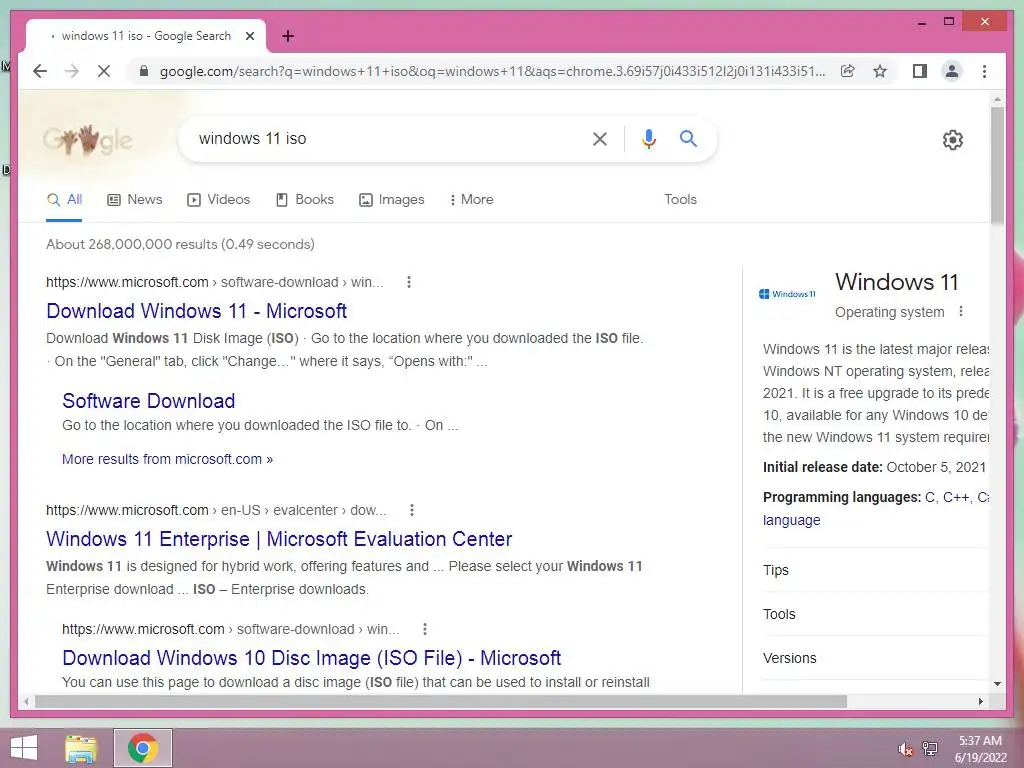This screenshot has height=768, width=1024.
Task: Clear the search box with X
Action: (x=600, y=138)
